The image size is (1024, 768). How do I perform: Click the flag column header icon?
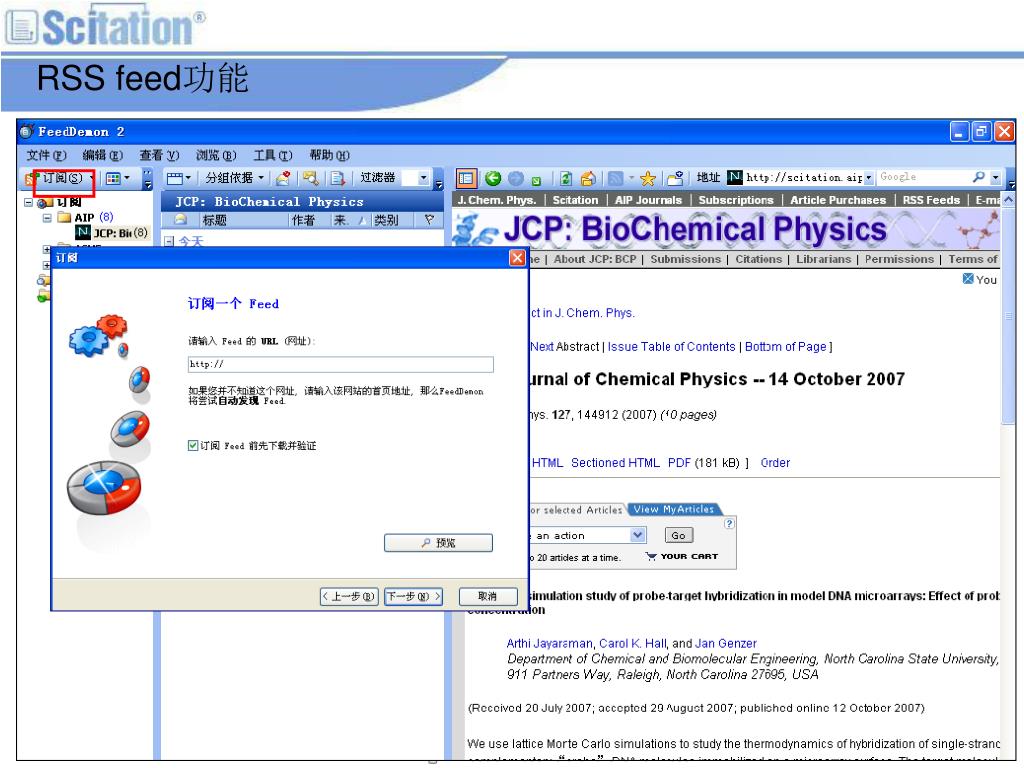428,220
